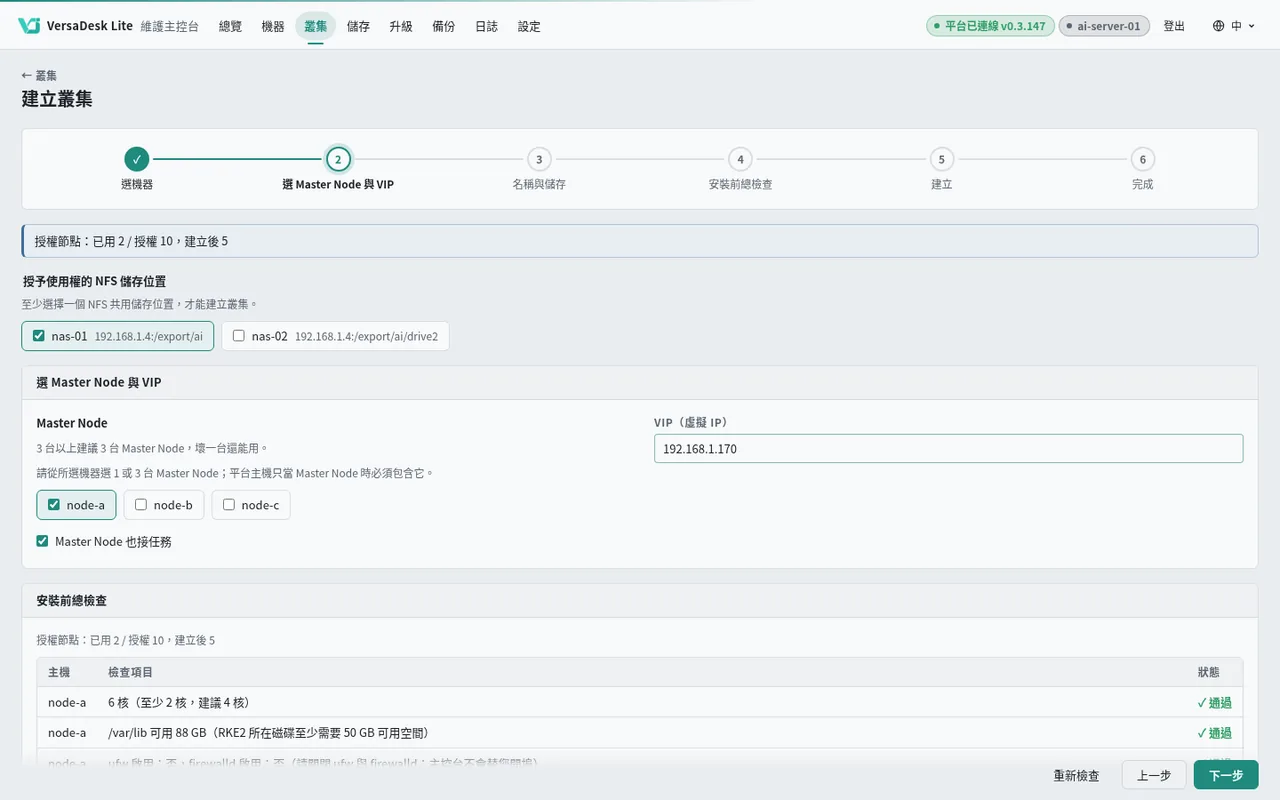Open the 儲存 nav item
Viewport: 1280px width, 800px height.
pos(358,26)
